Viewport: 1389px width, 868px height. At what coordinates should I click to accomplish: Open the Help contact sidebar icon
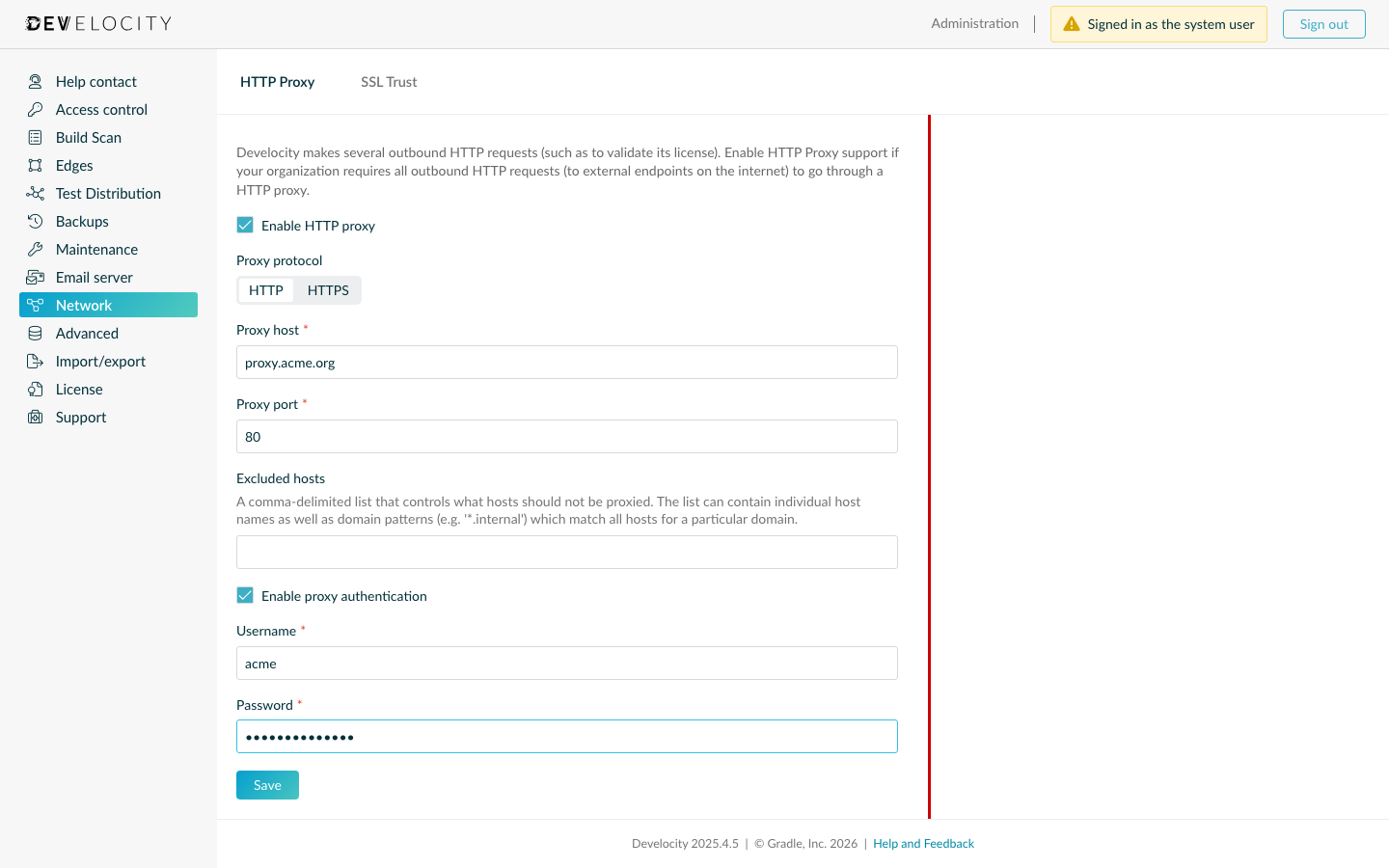(35, 81)
